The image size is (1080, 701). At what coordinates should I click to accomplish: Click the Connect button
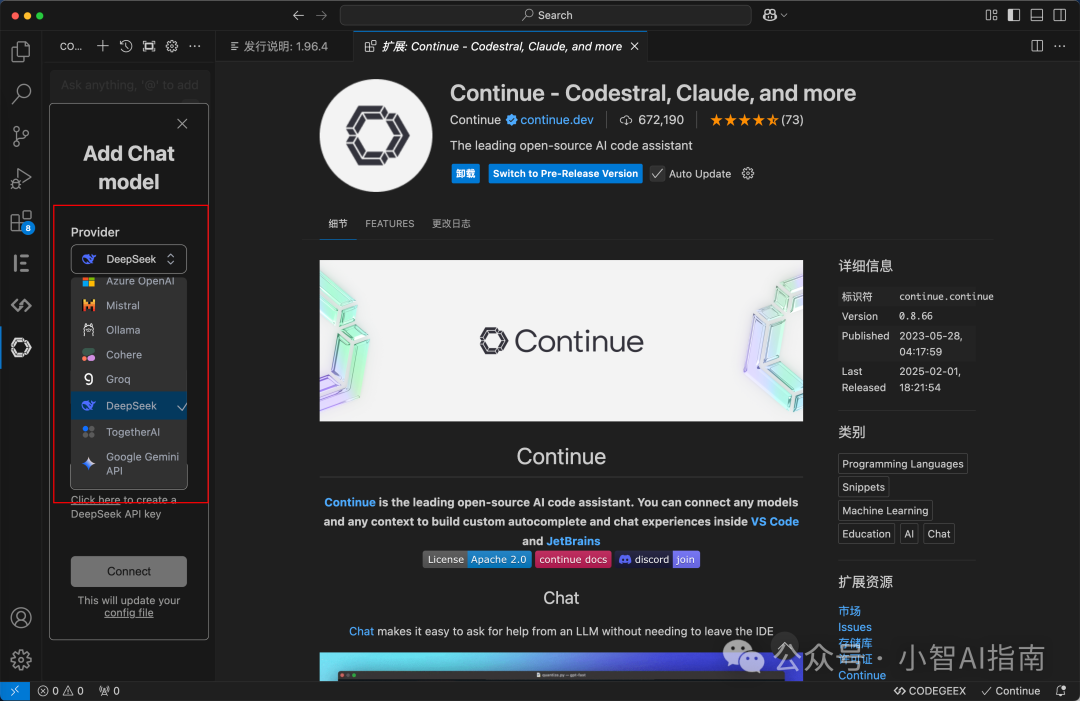tap(129, 571)
